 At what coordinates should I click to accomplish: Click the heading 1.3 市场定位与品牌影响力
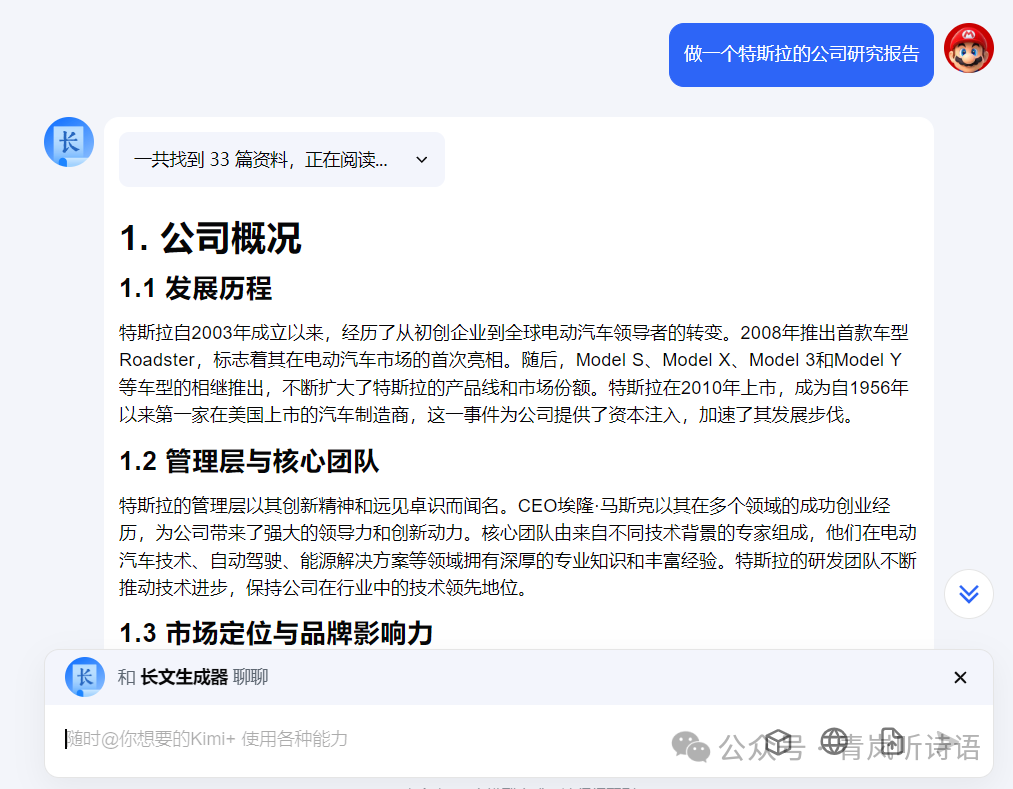point(276,633)
